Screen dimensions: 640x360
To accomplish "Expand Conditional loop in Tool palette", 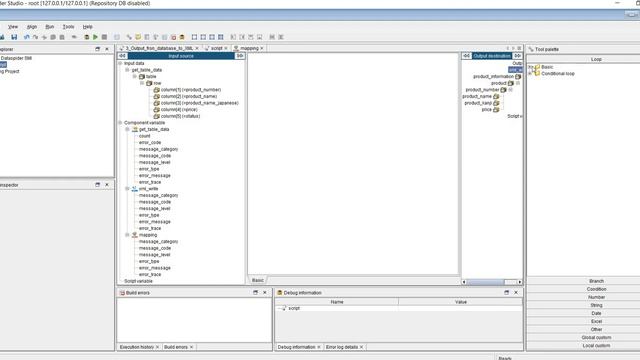I will pyautogui.click(x=530, y=73).
